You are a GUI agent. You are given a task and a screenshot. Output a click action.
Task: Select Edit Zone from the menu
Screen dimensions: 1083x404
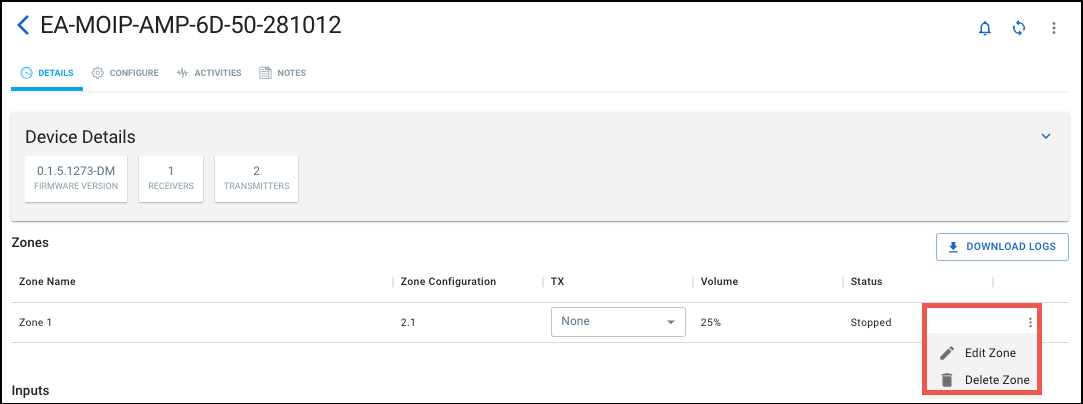990,353
